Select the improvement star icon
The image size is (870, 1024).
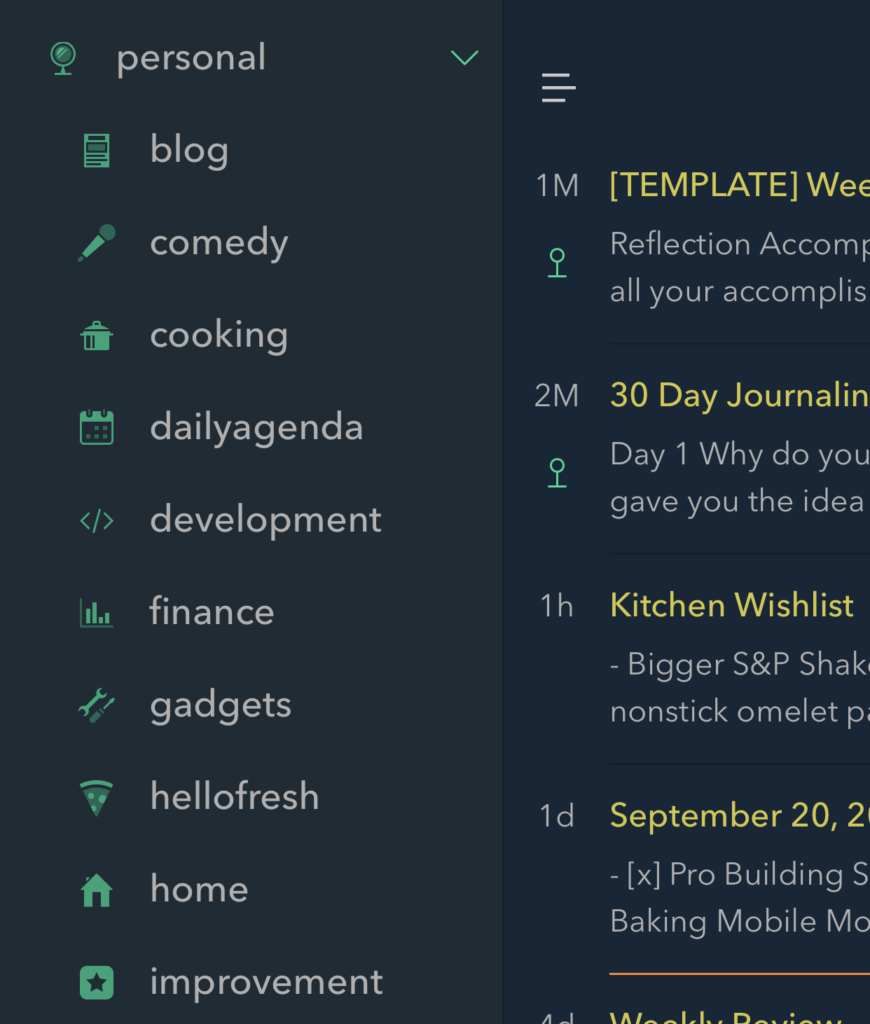click(97, 983)
